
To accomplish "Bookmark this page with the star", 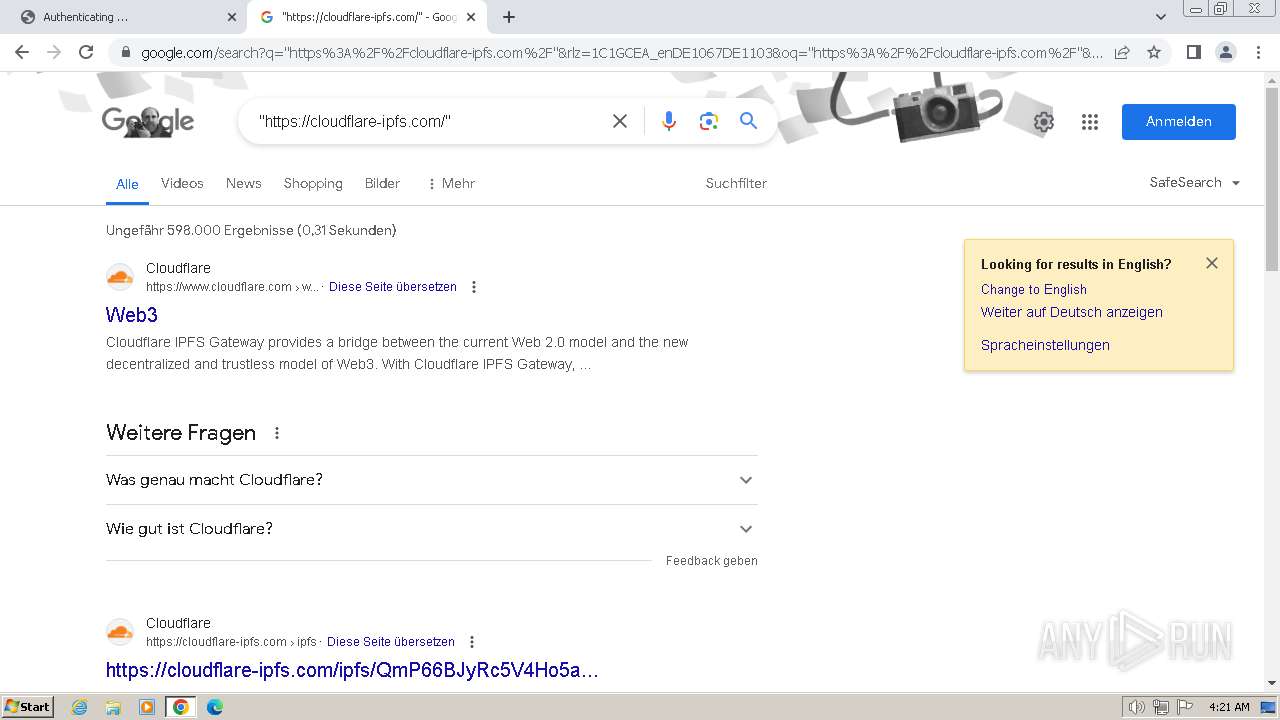I will (x=1154, y=52).
